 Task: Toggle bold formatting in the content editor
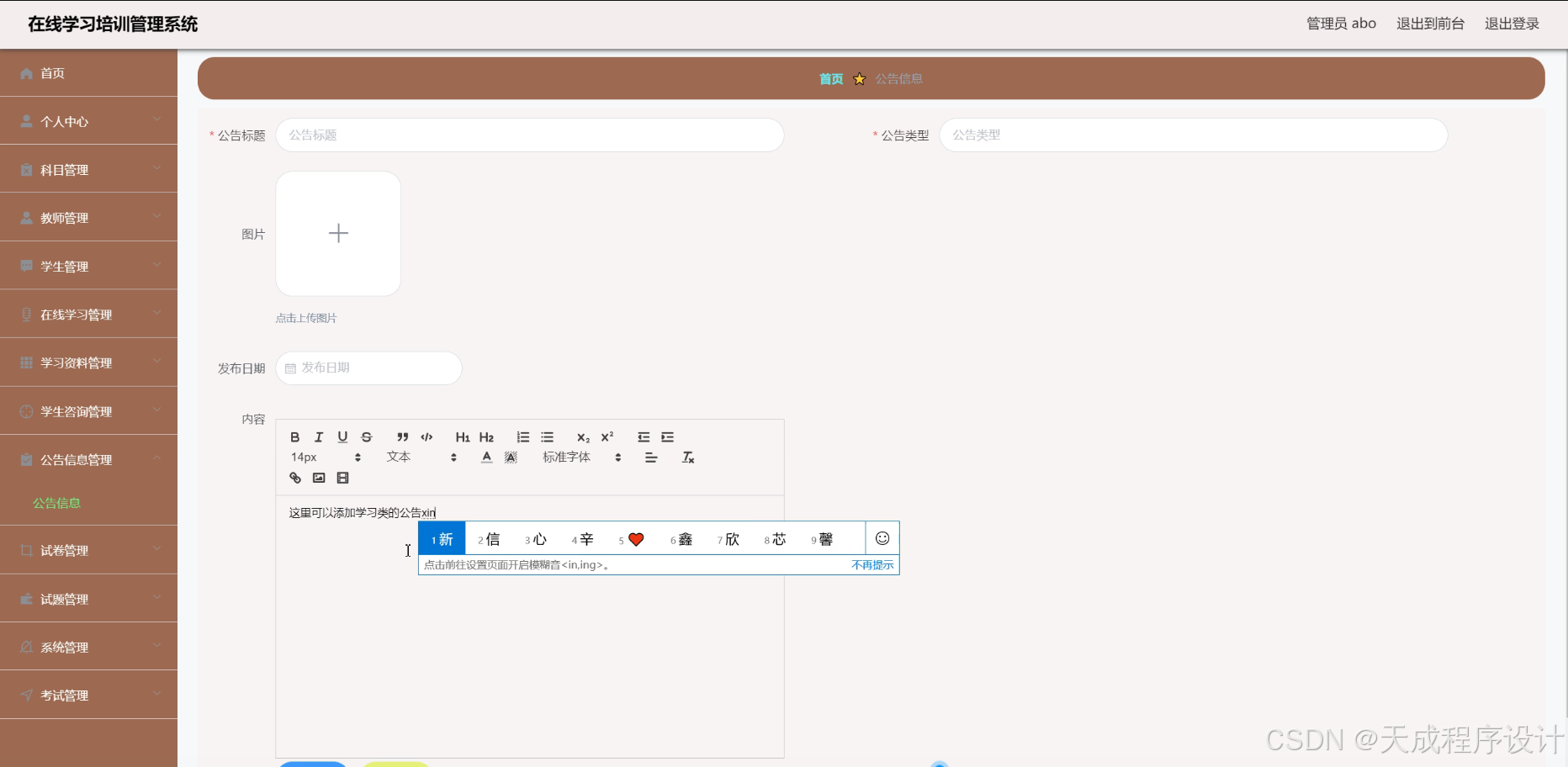pos(294,436)
